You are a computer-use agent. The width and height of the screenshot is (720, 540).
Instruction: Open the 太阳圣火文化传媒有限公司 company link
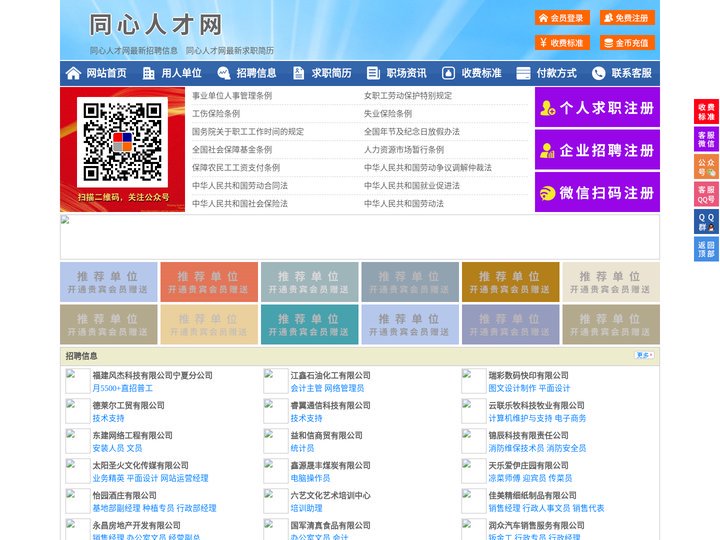point(141,465)
